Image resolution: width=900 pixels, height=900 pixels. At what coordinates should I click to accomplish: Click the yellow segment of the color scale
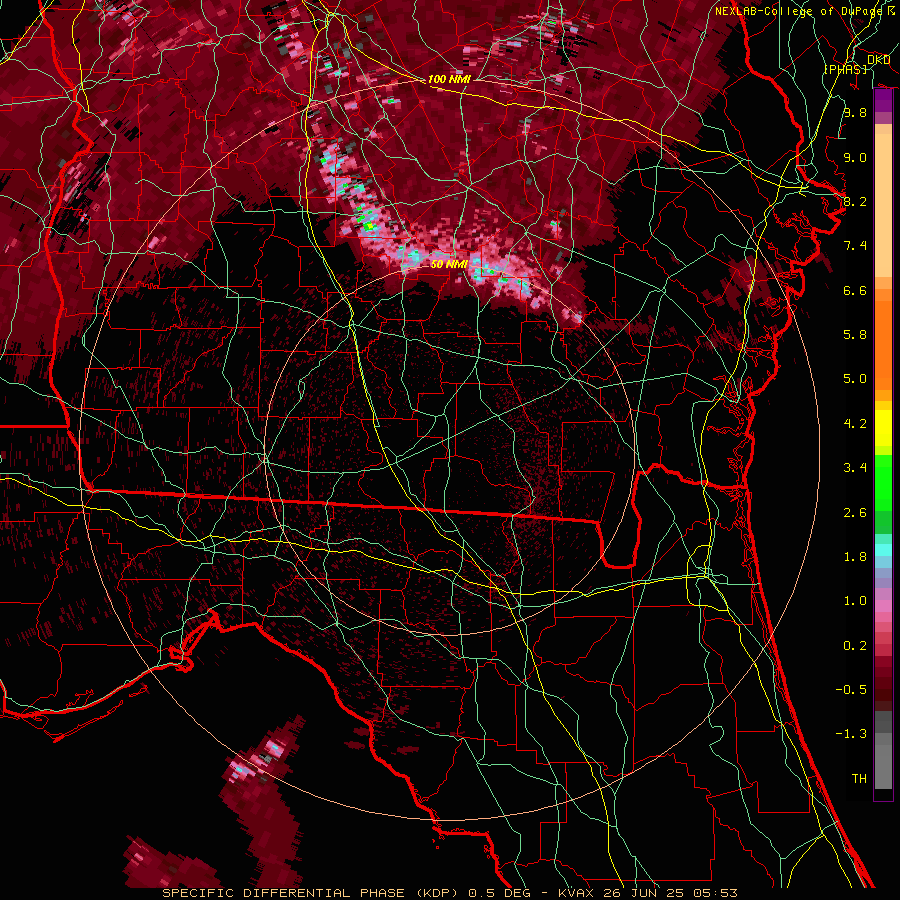883,428
